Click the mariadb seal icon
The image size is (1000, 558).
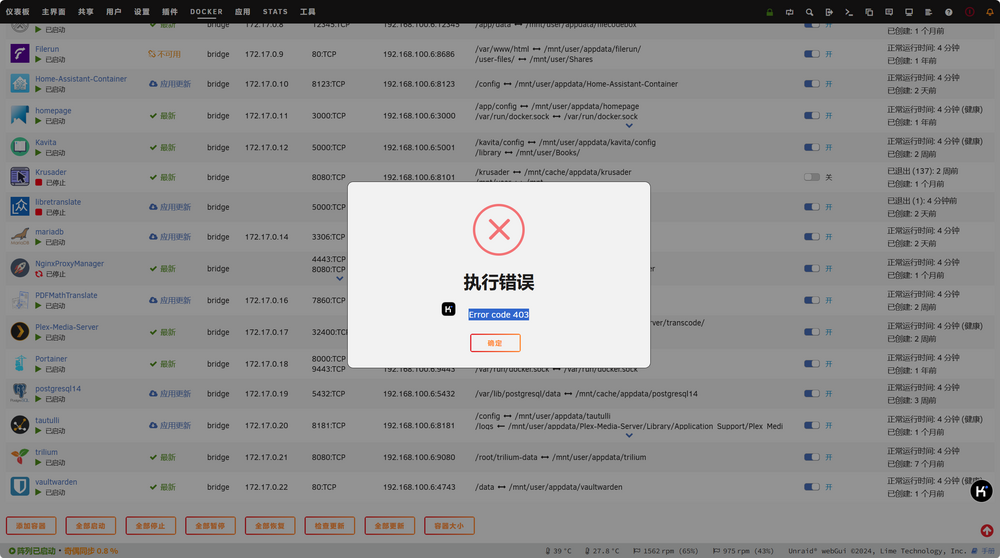click(x=20, y=237)
